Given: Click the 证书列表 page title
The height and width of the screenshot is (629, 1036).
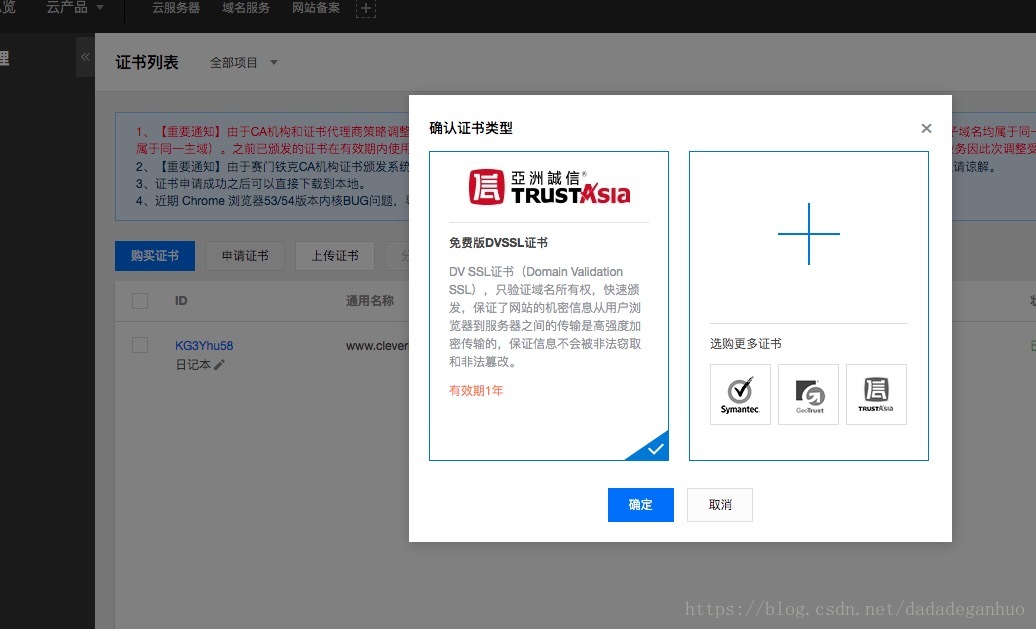Looking at the screenshot, I should tap(147, 62).
